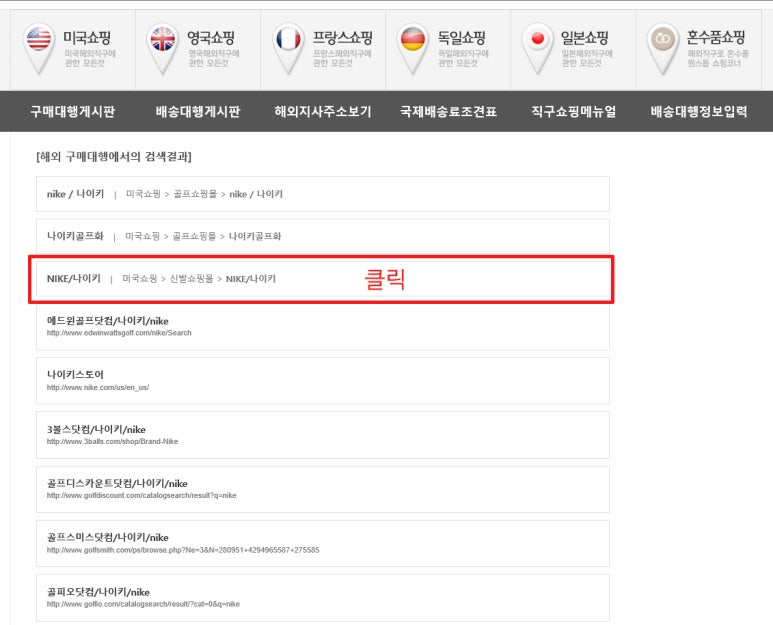Click 3balls.com Brand-Nike URL
Image resolution: width=773 pixels, height=625 pixels.
click(x=112, y=441)
